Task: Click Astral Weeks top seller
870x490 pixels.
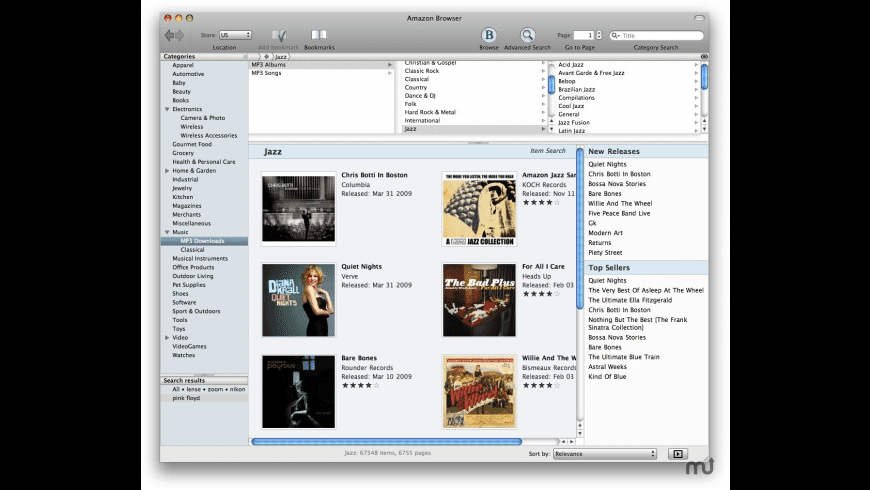Action: 608,367
